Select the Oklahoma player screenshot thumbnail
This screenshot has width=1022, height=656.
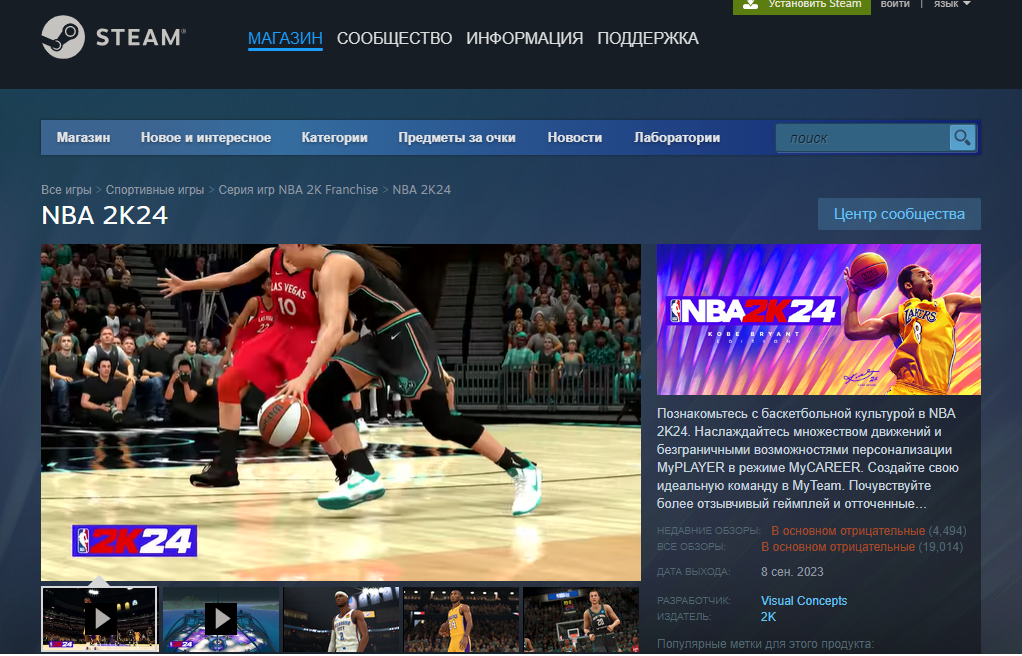click(341, 619)
